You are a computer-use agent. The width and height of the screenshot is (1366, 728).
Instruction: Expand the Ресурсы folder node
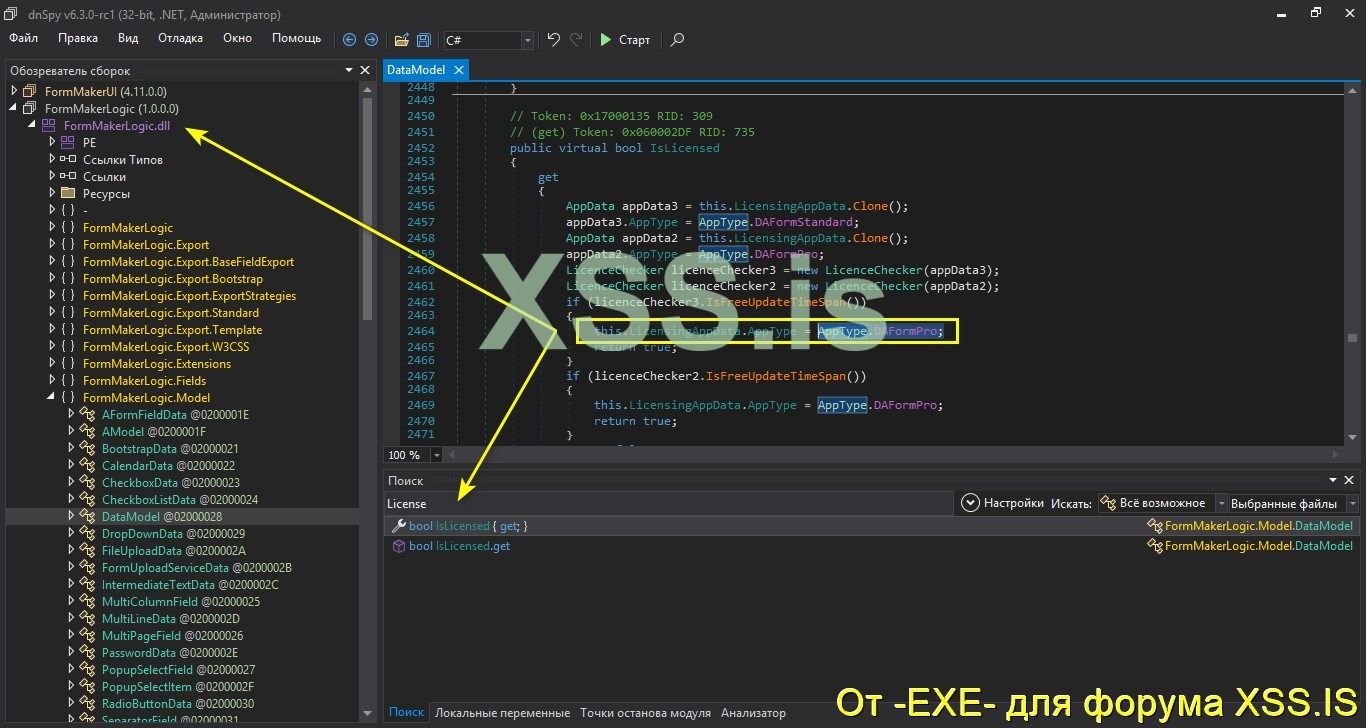[x=52, y=193]
